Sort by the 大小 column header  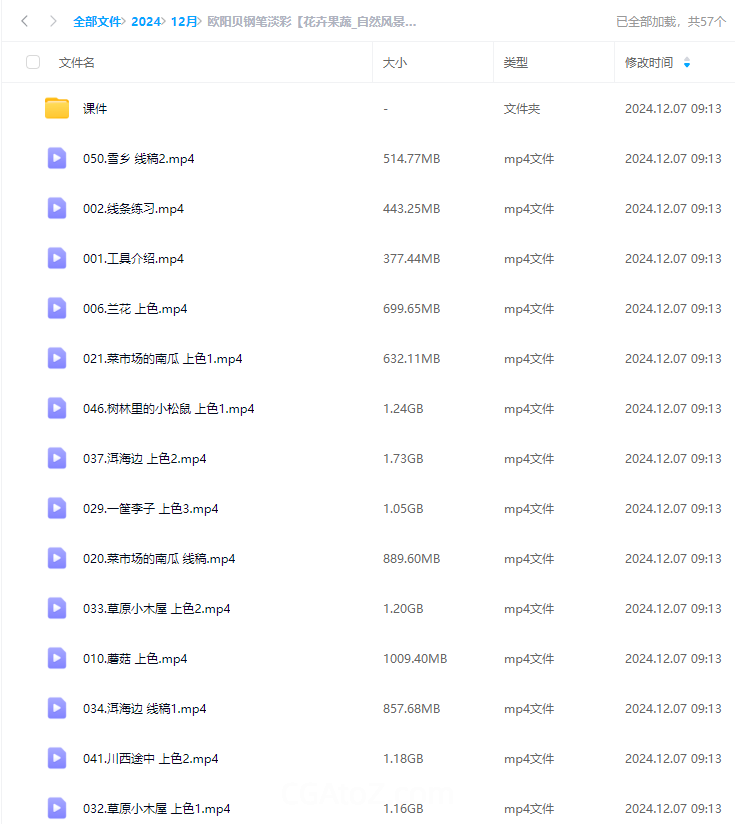pyautogui.click(x=395, y=63)
